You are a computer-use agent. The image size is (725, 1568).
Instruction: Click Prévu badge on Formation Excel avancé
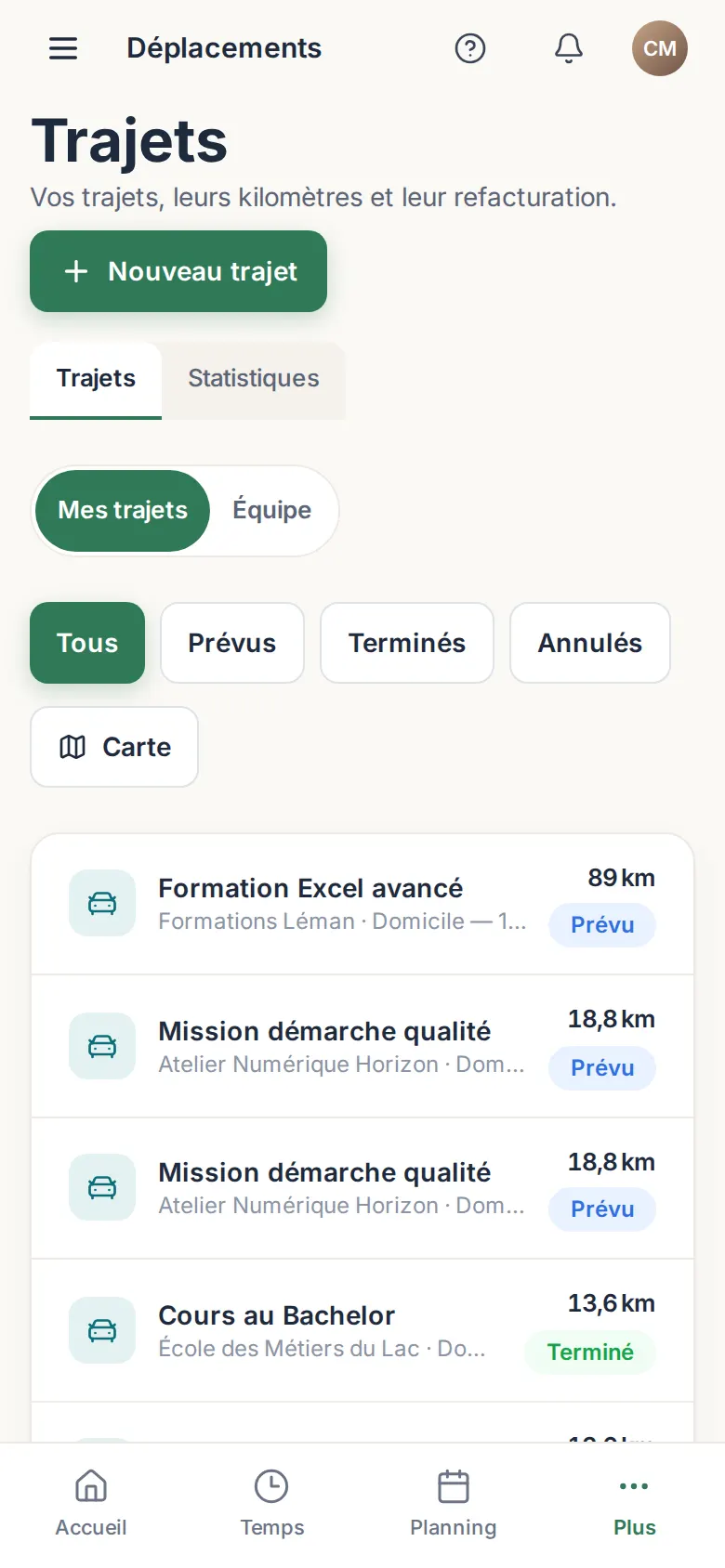[602, 925]
